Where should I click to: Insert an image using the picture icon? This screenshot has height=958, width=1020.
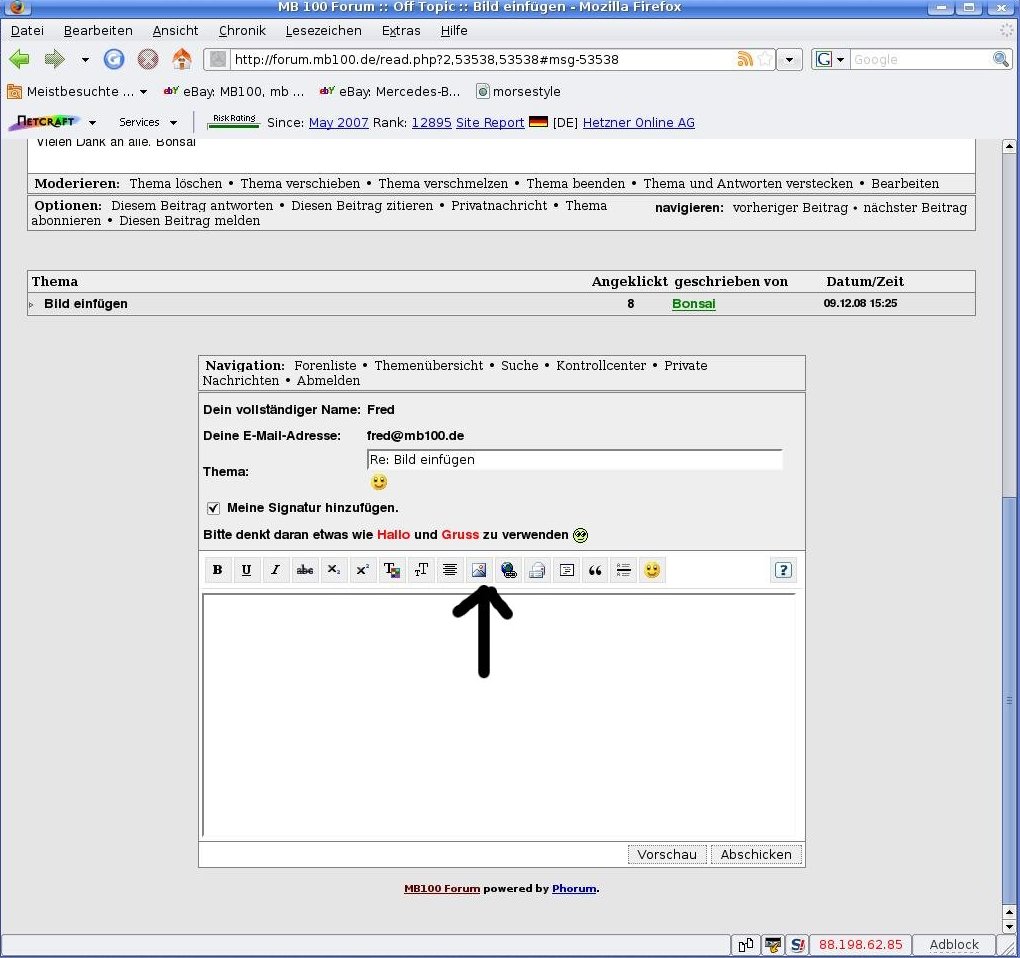tap(479, 570)
